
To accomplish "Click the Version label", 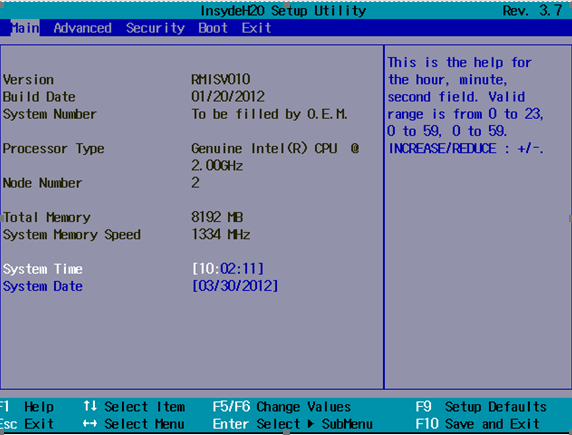I will [28, 80].
